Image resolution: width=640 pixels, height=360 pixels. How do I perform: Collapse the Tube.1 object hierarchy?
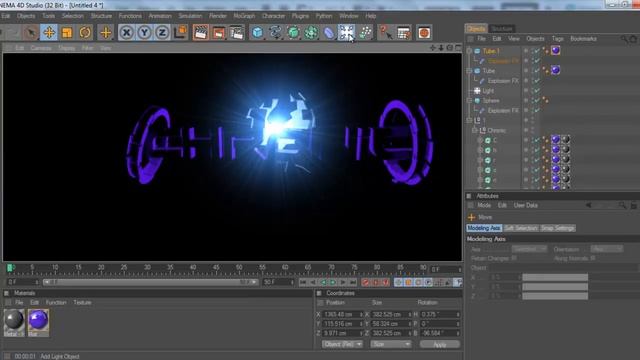point(469,51)
